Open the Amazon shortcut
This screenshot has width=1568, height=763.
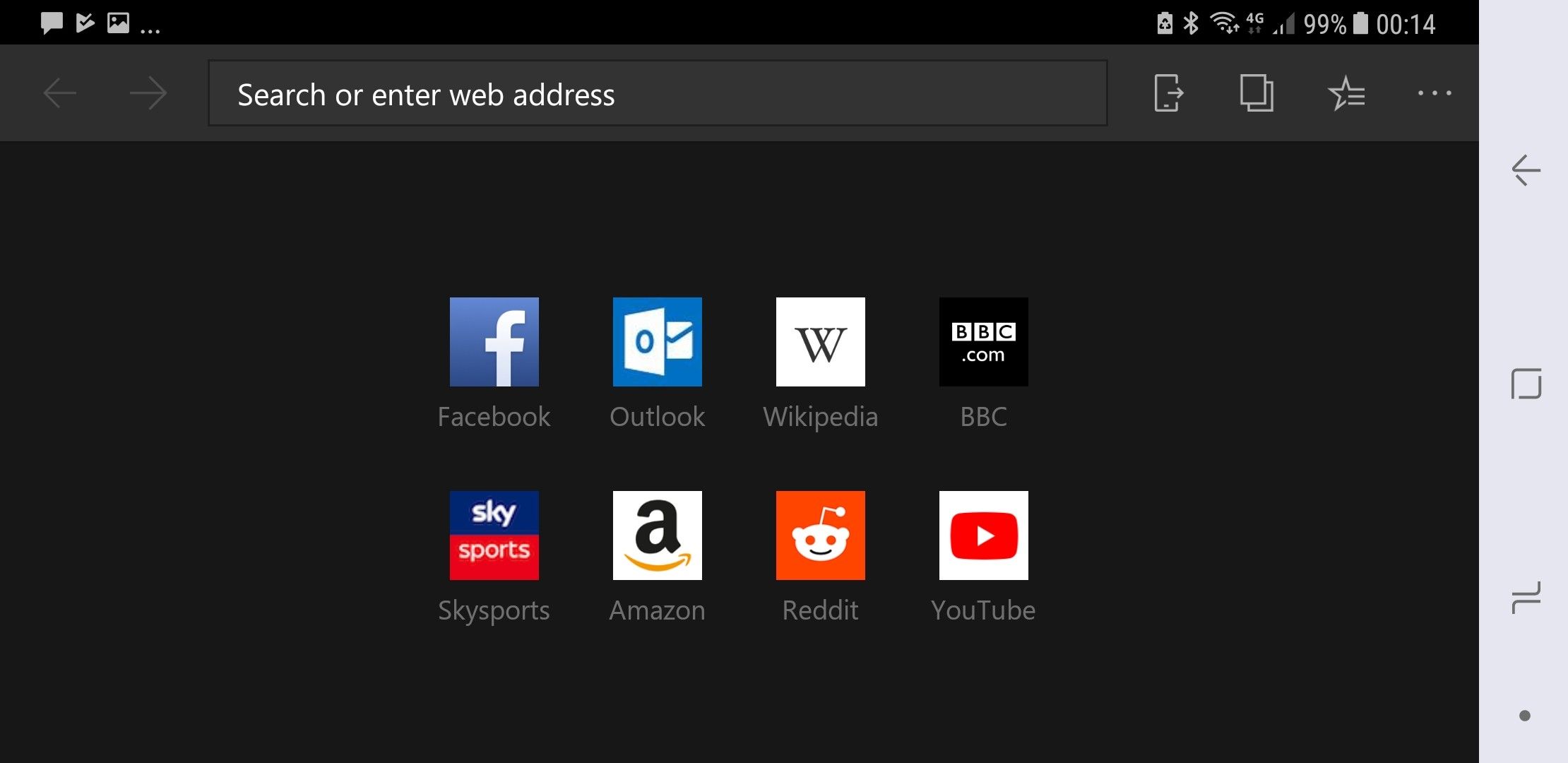(657, 535)
